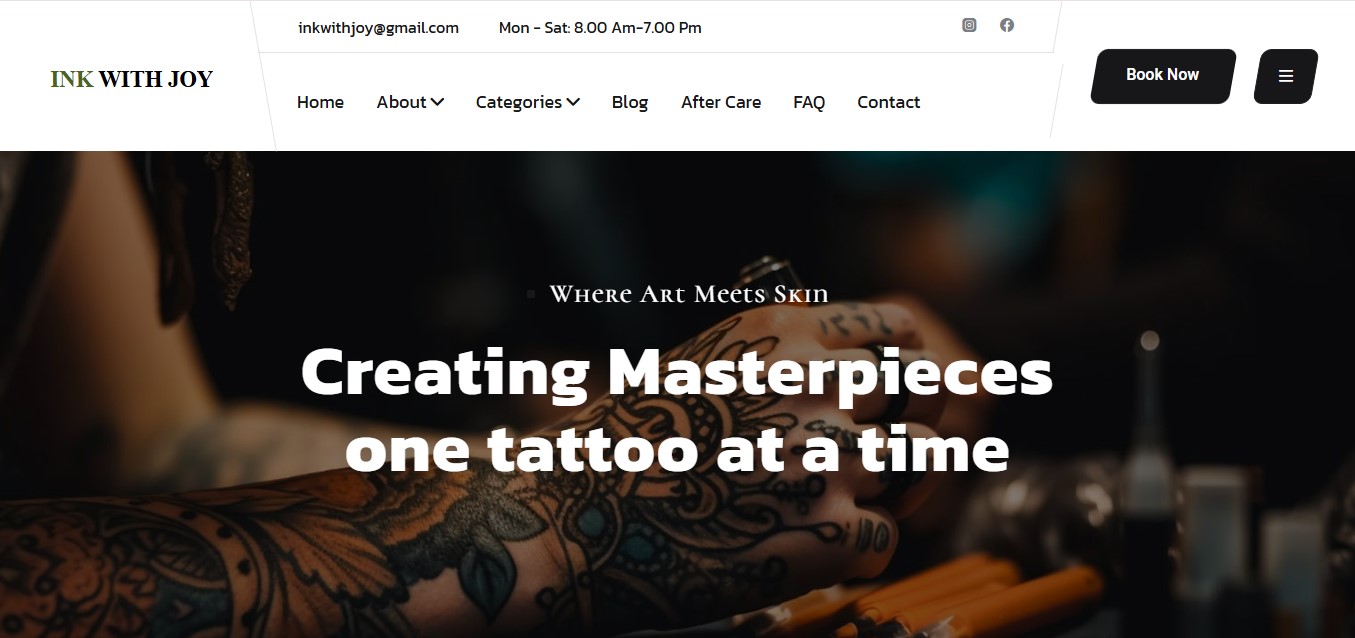This screenshot has width=1355, height=638.
Task: Open the hamburger menu icon
Action: [1286, 76]
